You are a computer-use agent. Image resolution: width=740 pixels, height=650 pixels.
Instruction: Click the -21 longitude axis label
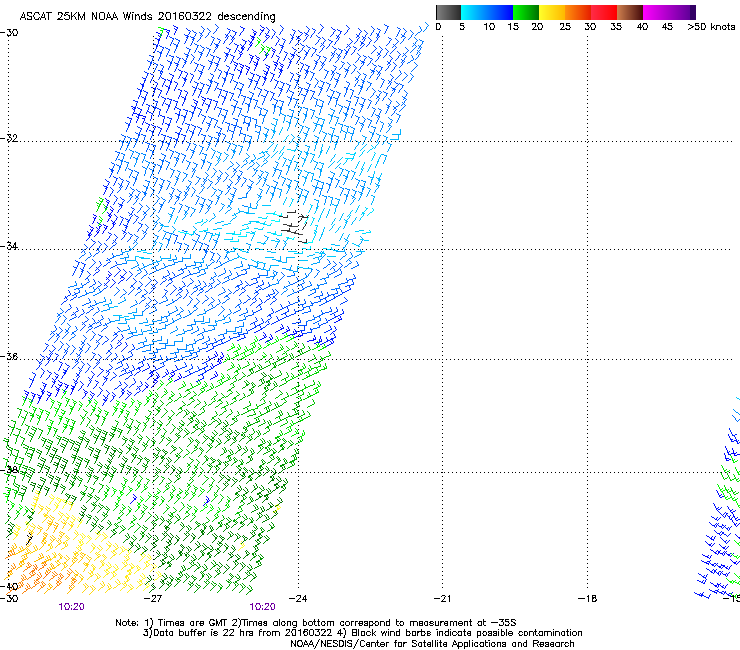[442, 599]
